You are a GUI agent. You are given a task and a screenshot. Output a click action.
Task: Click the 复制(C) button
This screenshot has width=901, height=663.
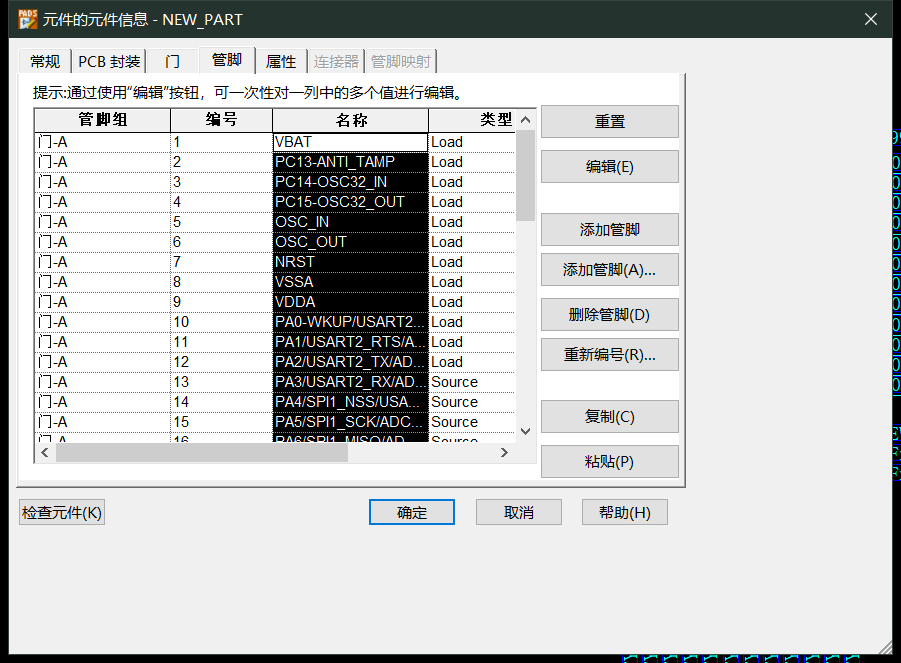(x=610, y=417)
